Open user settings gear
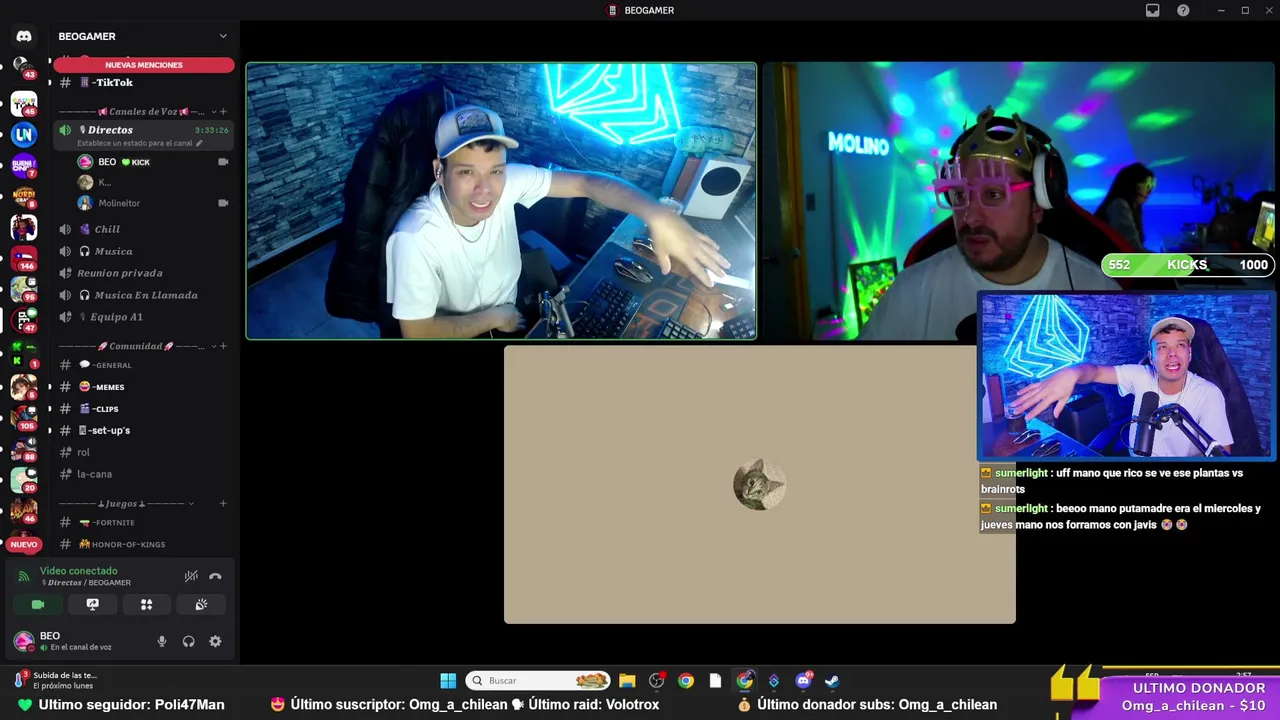Viewport: 1280px width, 720px height. pos(215,642)
